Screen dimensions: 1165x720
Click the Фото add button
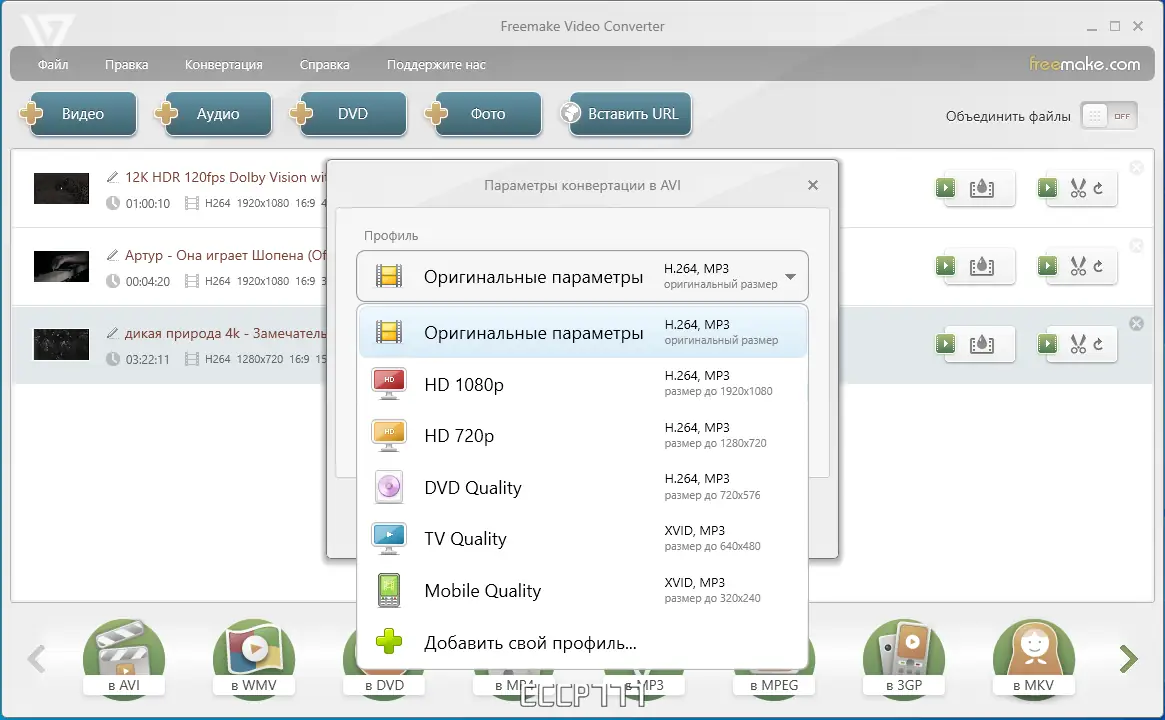pos(483,114)
